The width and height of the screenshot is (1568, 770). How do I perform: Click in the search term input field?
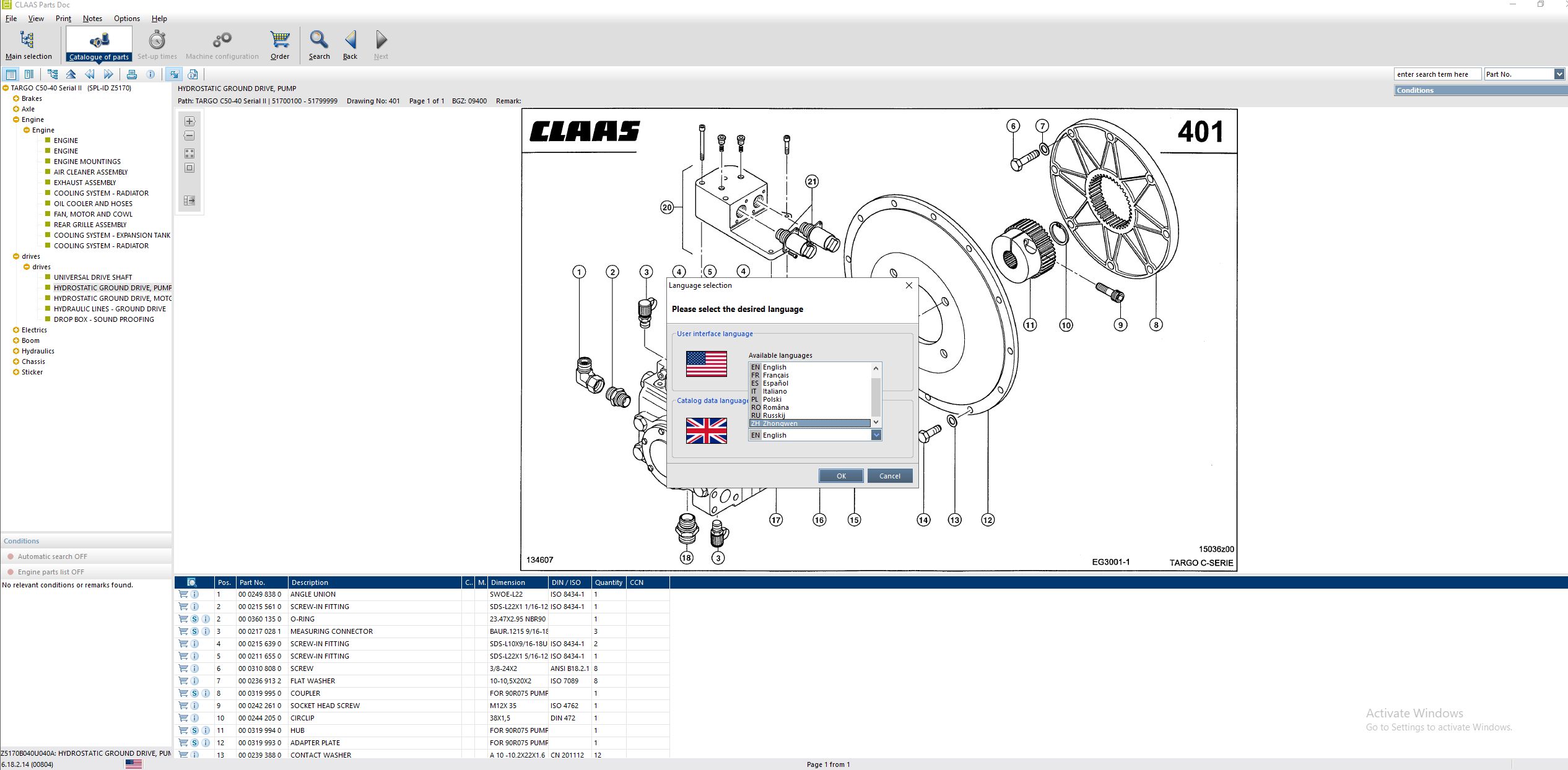(x=1437, y=74)
